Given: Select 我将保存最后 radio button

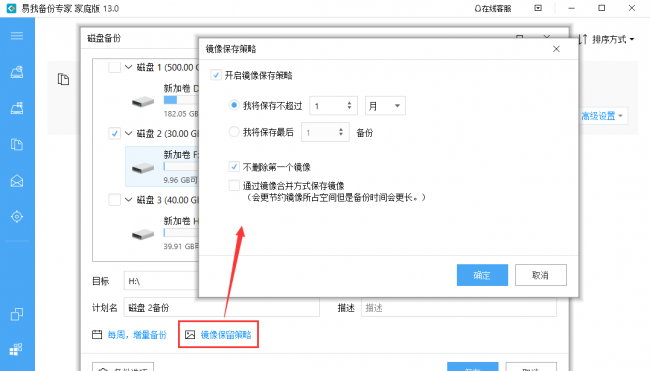Looking at the screenshot, I should pos(234,132).
